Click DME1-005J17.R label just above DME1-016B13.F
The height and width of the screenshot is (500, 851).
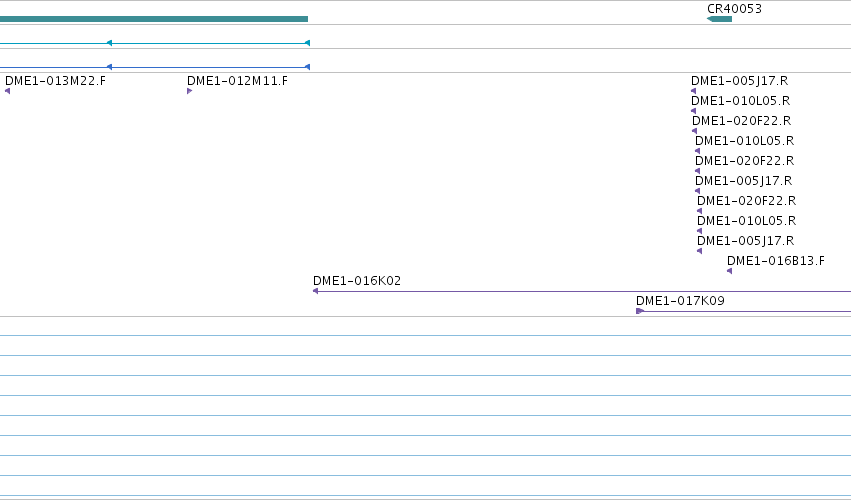pos(746,240)
